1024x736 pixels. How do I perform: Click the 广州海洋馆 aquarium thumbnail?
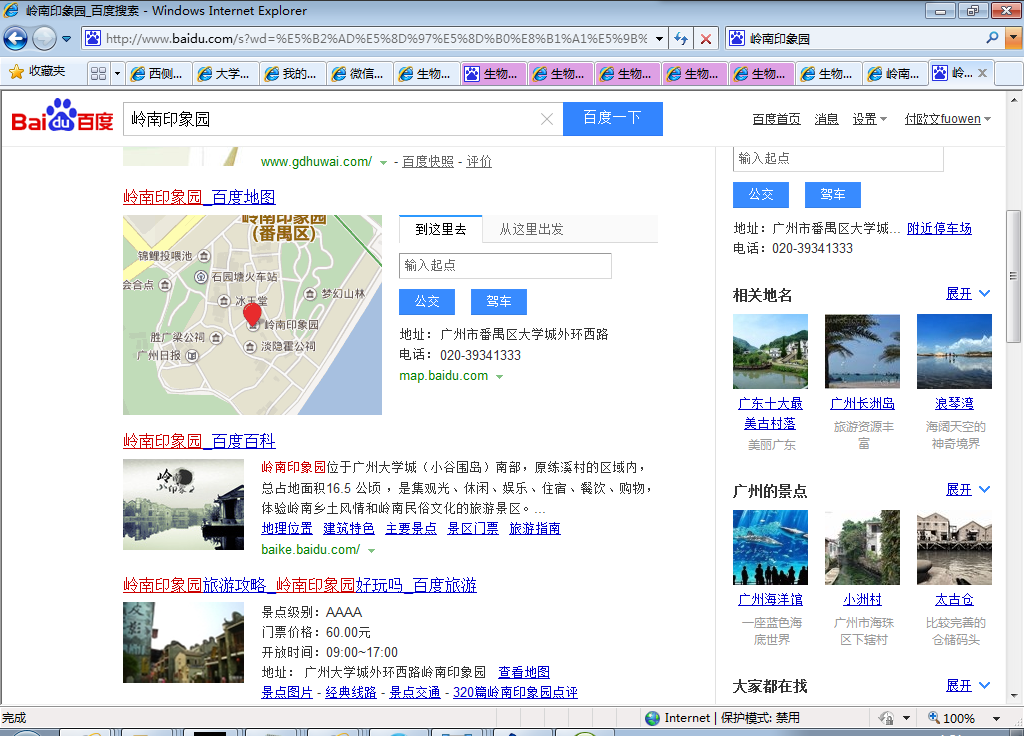(x=770, y=547)
